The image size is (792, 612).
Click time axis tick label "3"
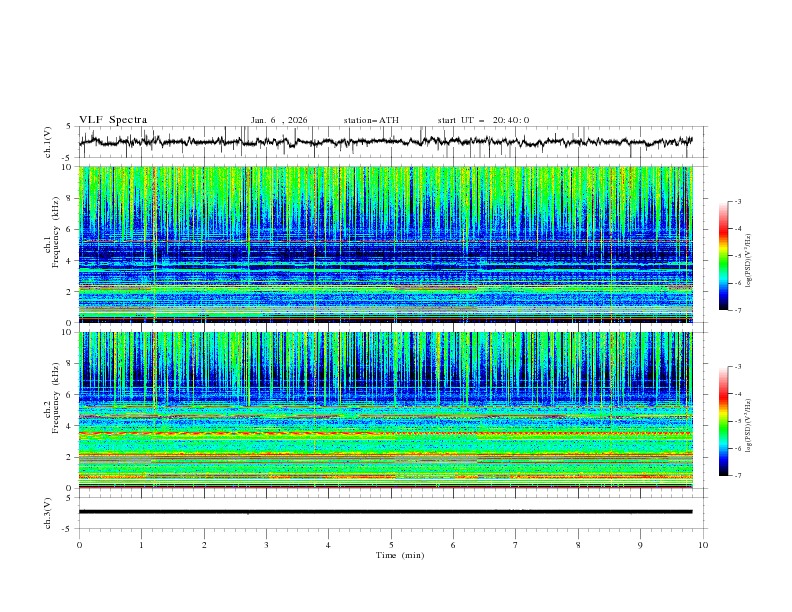click(x=266, y=545)
